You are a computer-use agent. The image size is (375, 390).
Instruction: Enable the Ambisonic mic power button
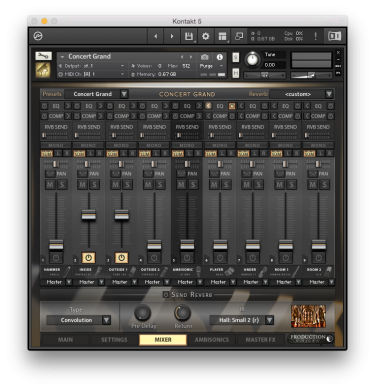[x=187, y=257]
